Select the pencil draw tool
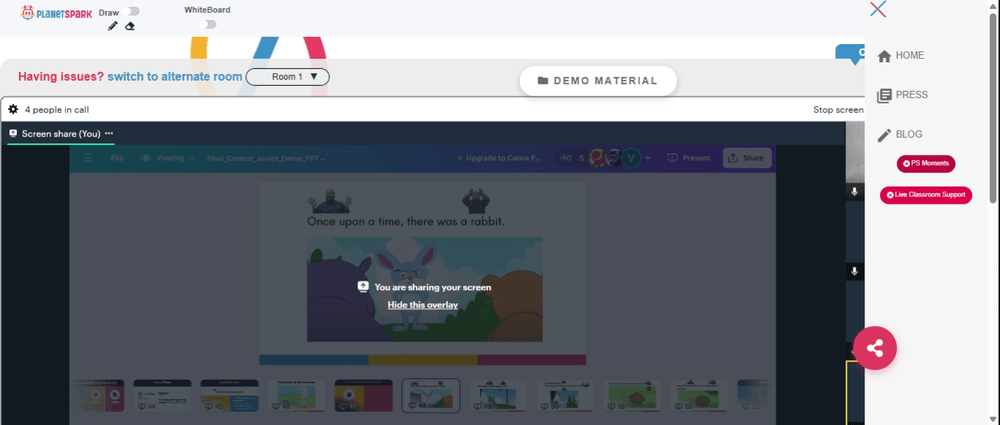Screen dimensions: 1000x425 (113, 26)
